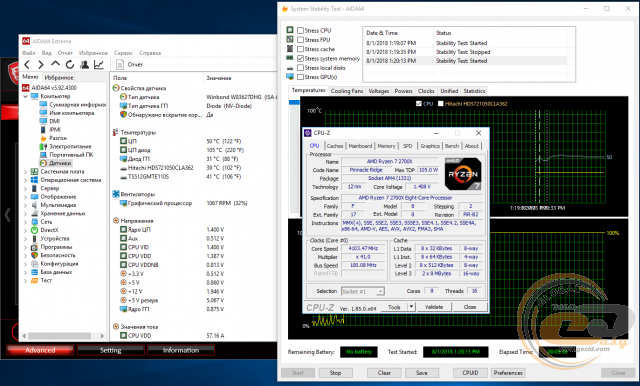
Task: Click the Температуры section header icon
Action: click(116, 132)
